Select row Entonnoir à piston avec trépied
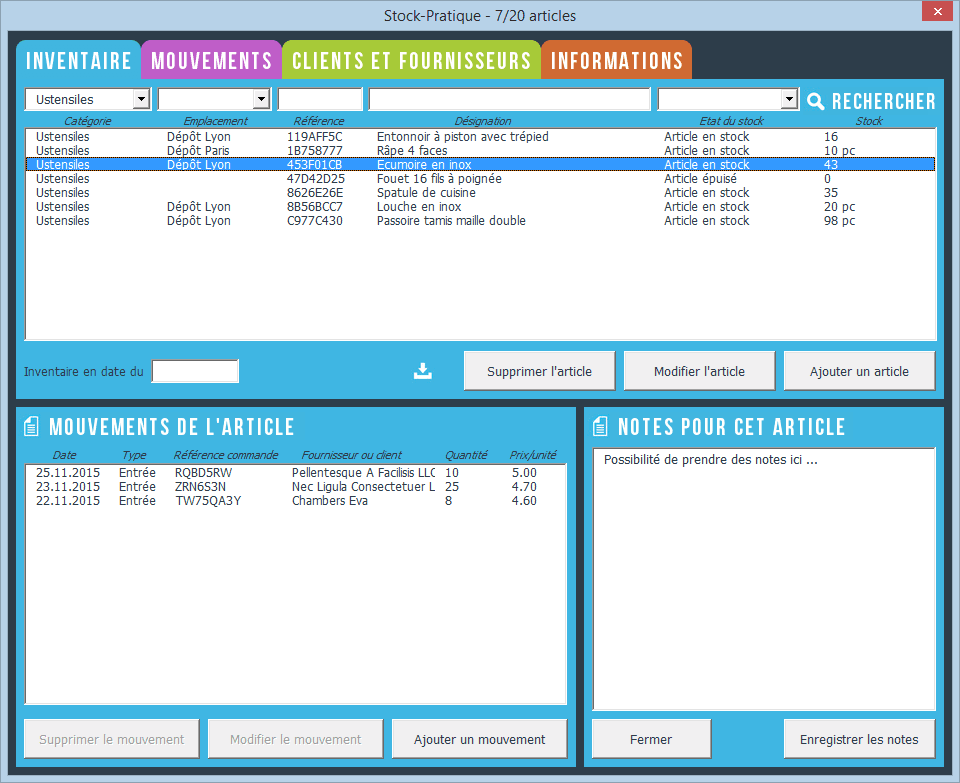960x783 pixels. pos(480,137)
